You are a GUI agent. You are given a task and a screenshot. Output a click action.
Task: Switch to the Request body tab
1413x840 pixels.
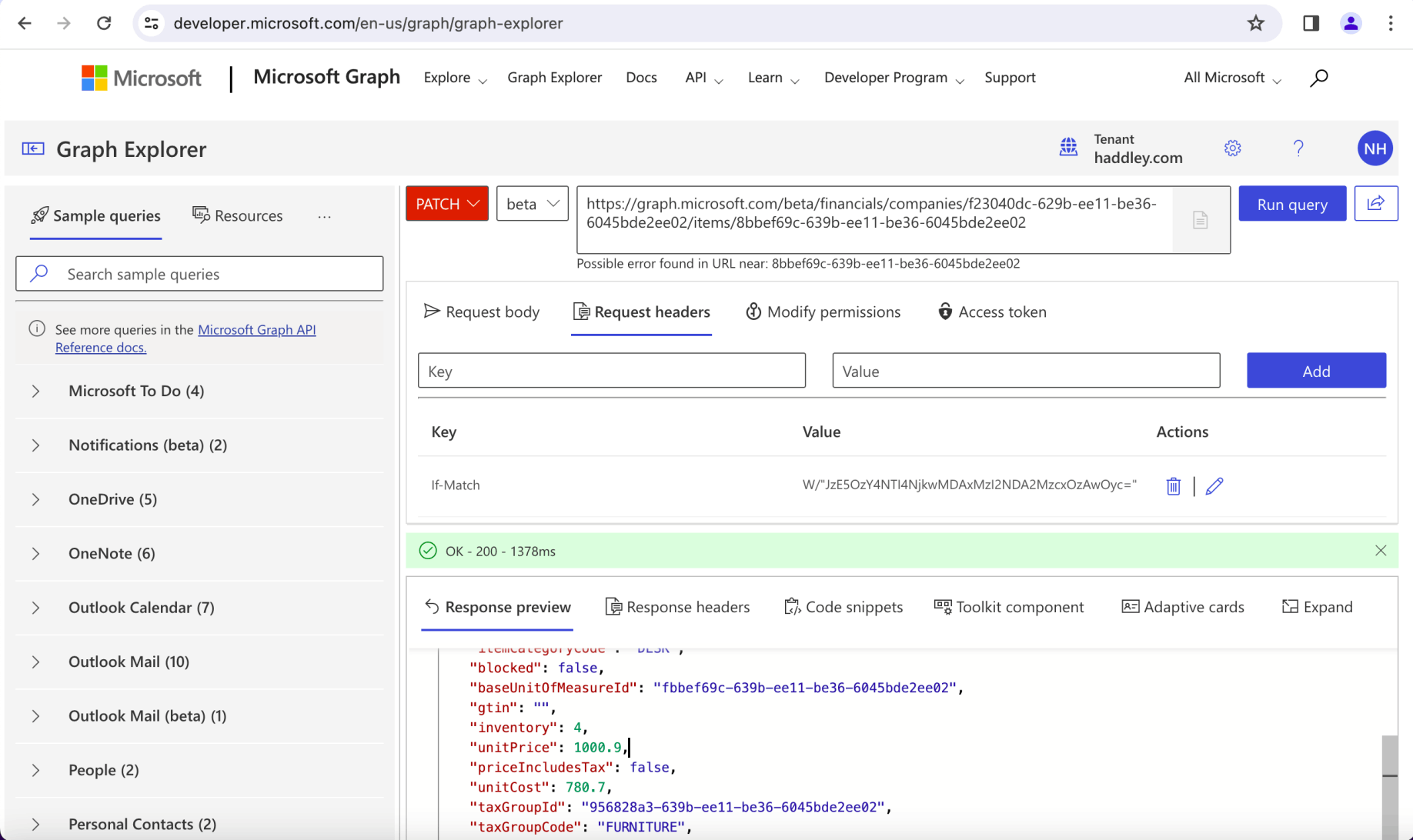tap(482, 312)
